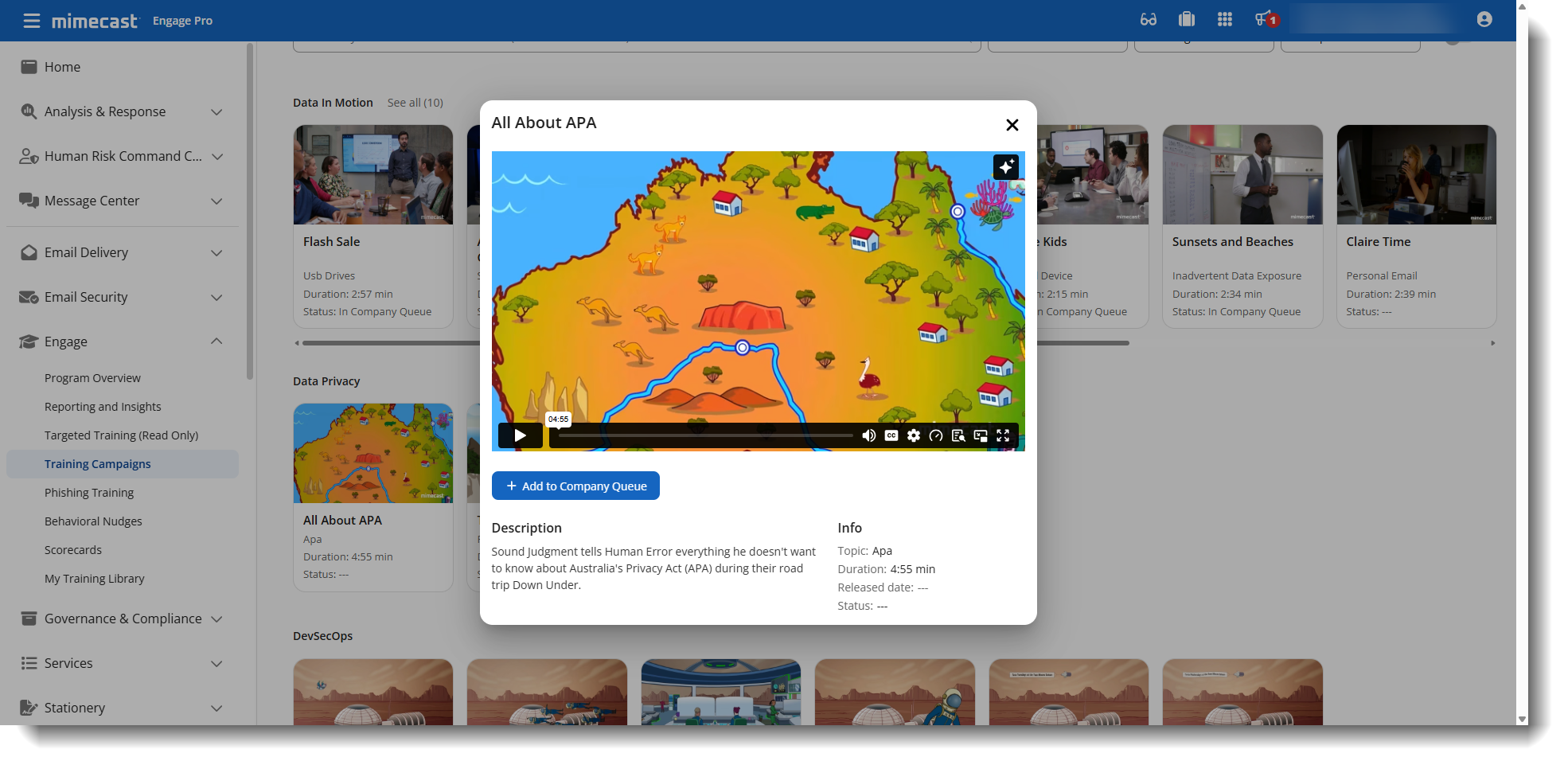The width and height of the screenshot is (1568, 765).
Task: Add video to Company Queue
Action: pos(575,486)
